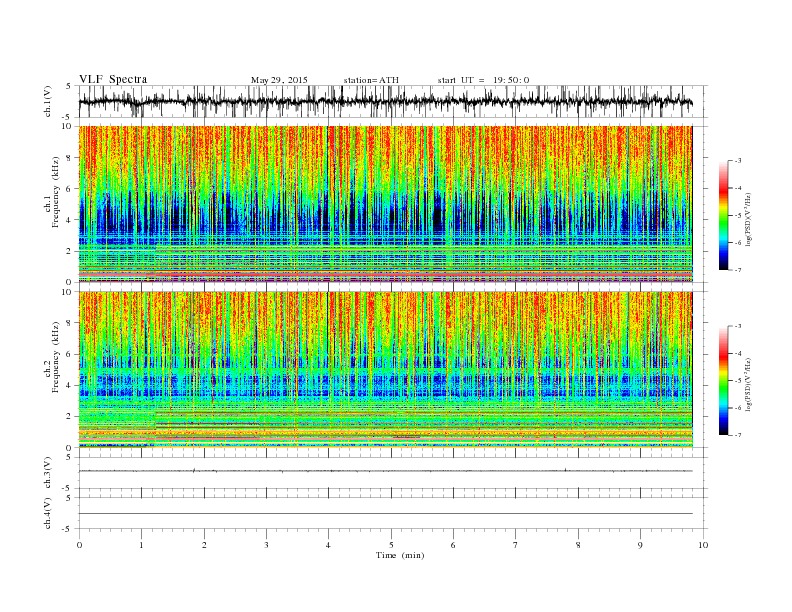This screenshot has width=792, height=612.
Task: Click the "station=ATH" header label
Action: [x=371, y=80]
